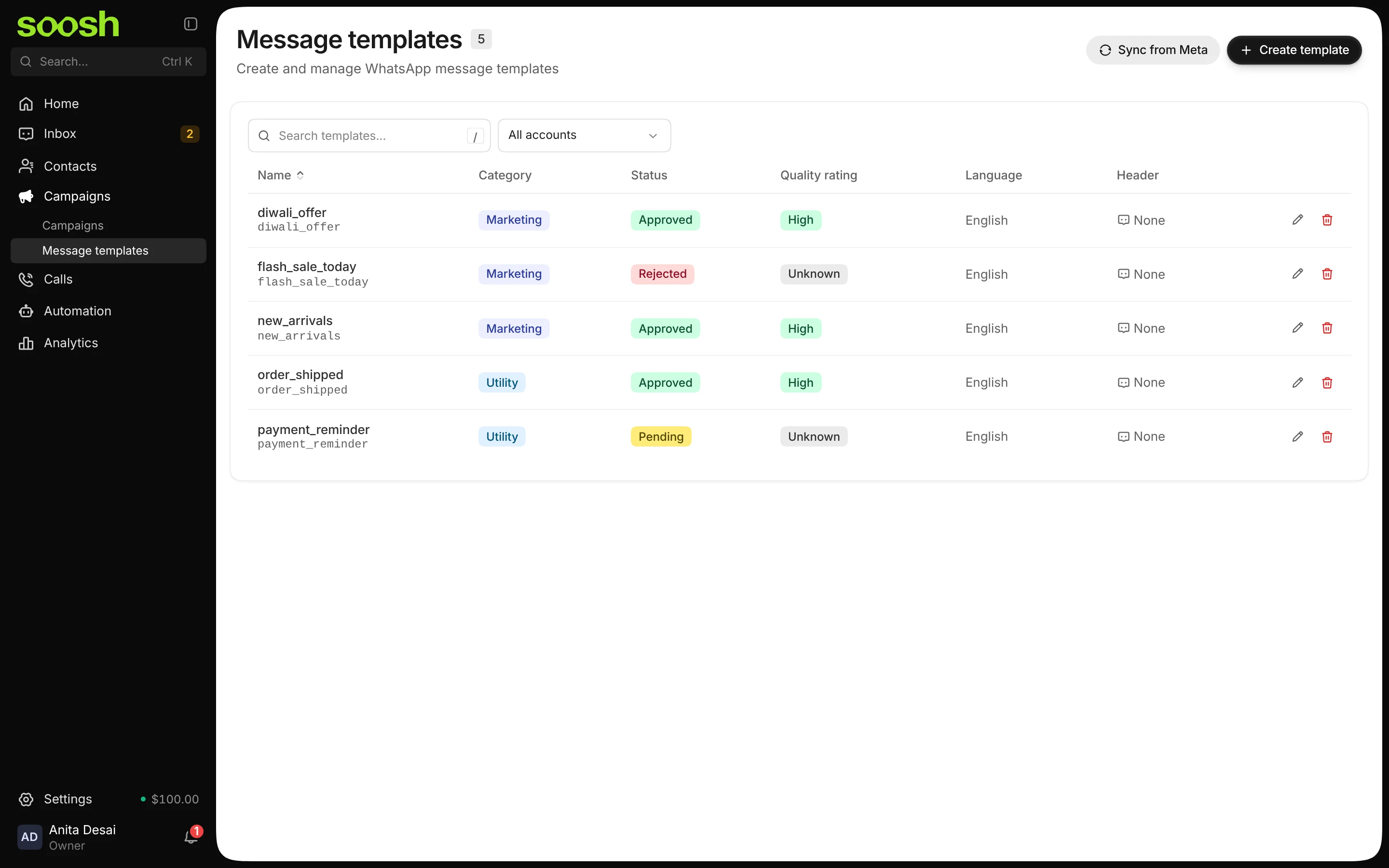
Task: Click the Pending status badge
Action: pos(661,436)
